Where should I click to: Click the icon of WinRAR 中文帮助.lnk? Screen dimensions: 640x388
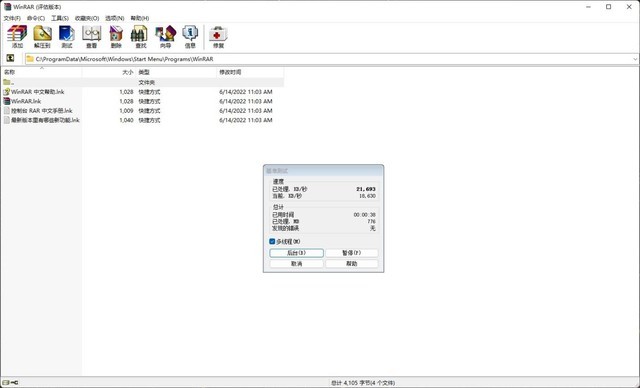pos(7,92)
